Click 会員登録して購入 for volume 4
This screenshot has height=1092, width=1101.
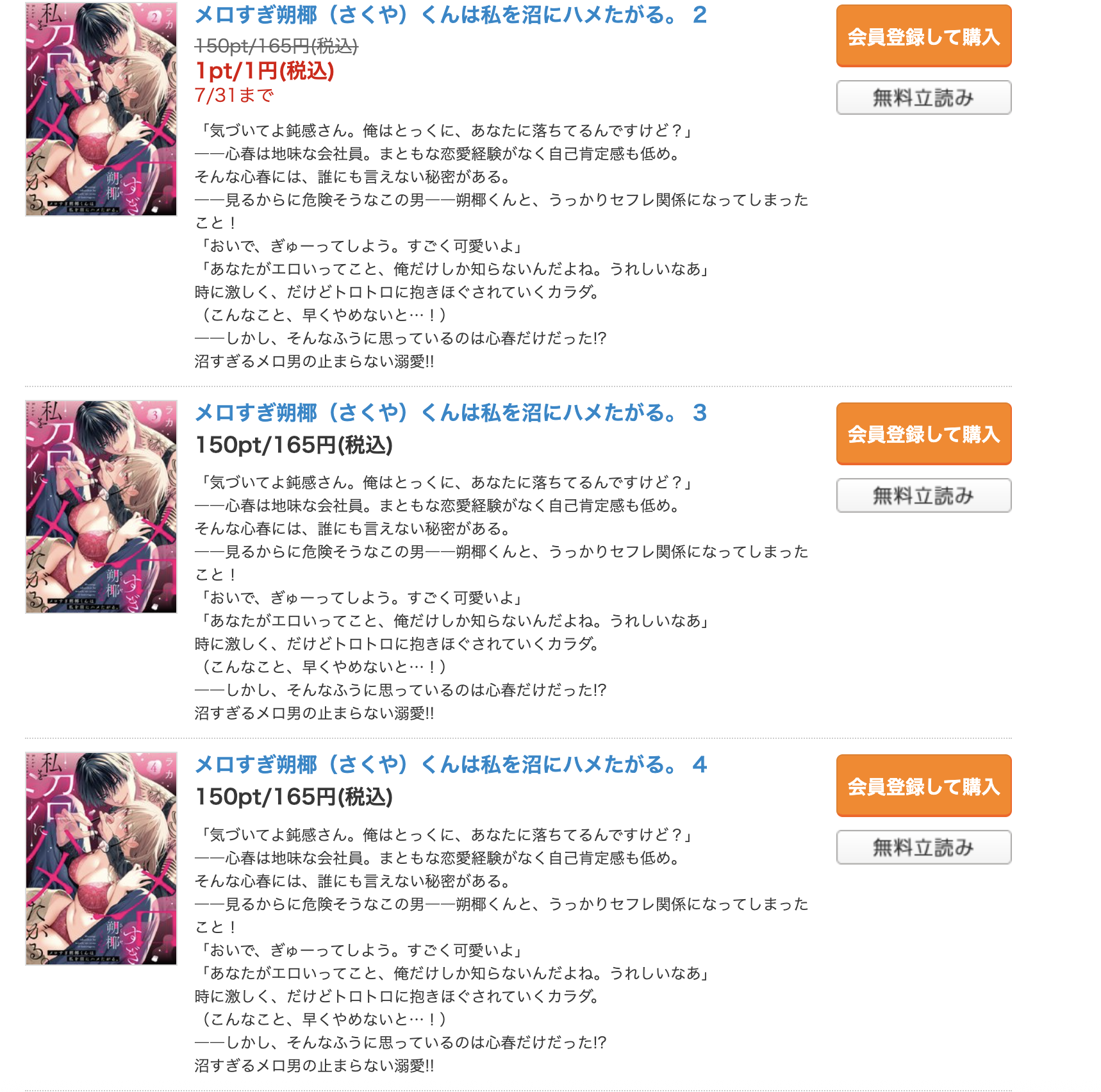click(923, 786)
